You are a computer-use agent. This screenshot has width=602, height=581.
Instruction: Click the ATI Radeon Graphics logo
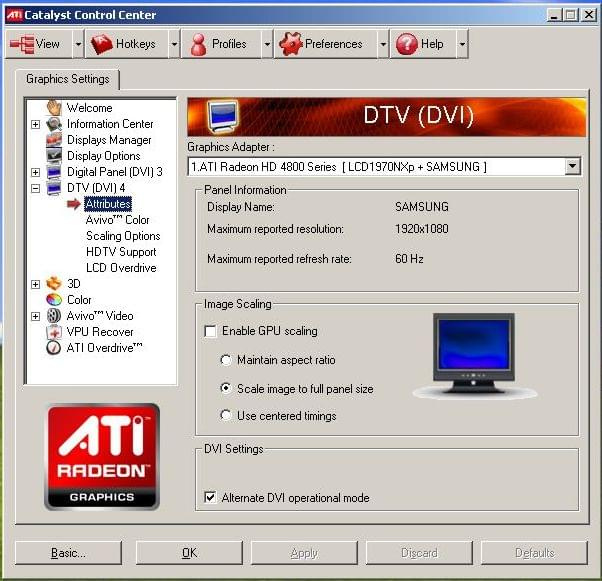102,457
